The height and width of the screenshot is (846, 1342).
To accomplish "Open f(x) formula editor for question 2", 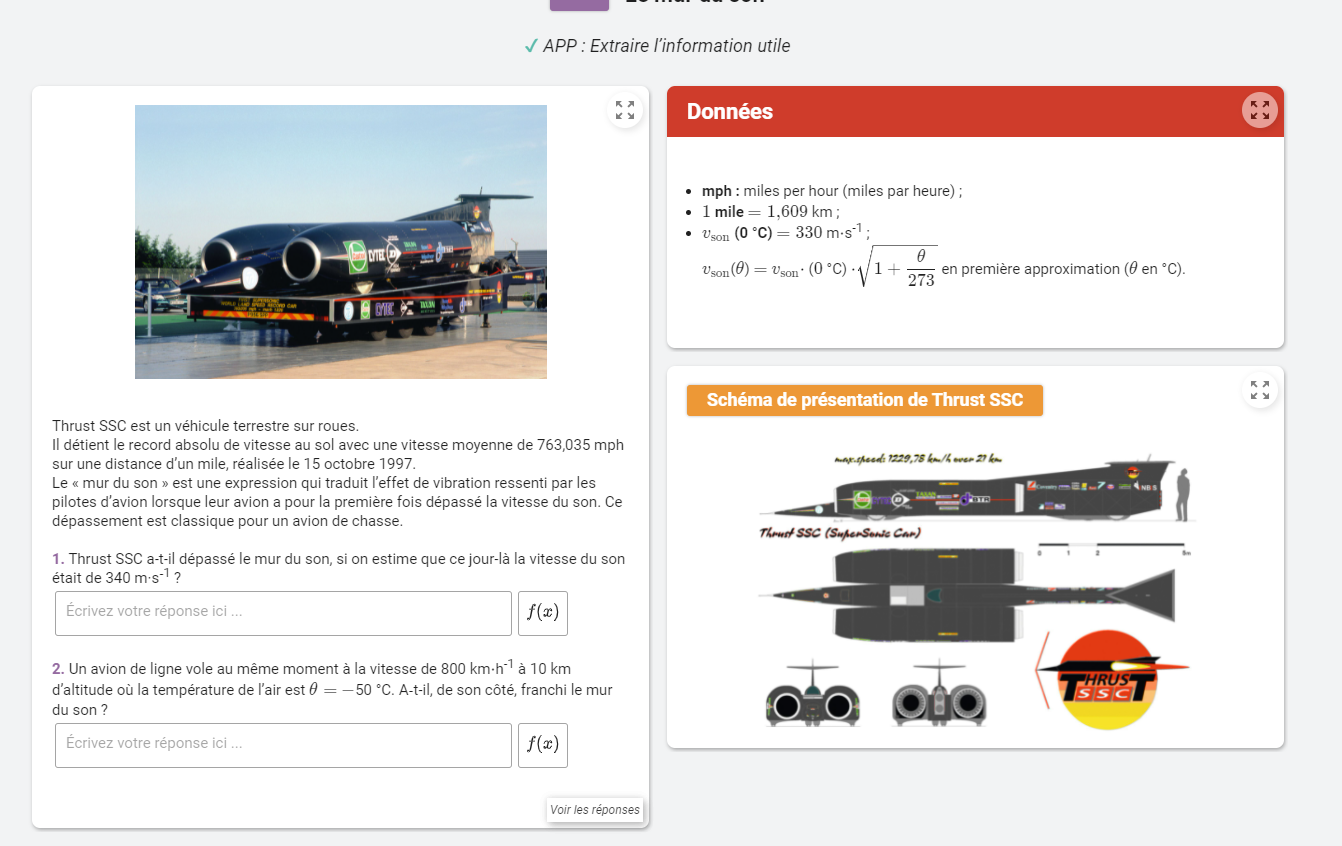I will (x=542, y=745).
